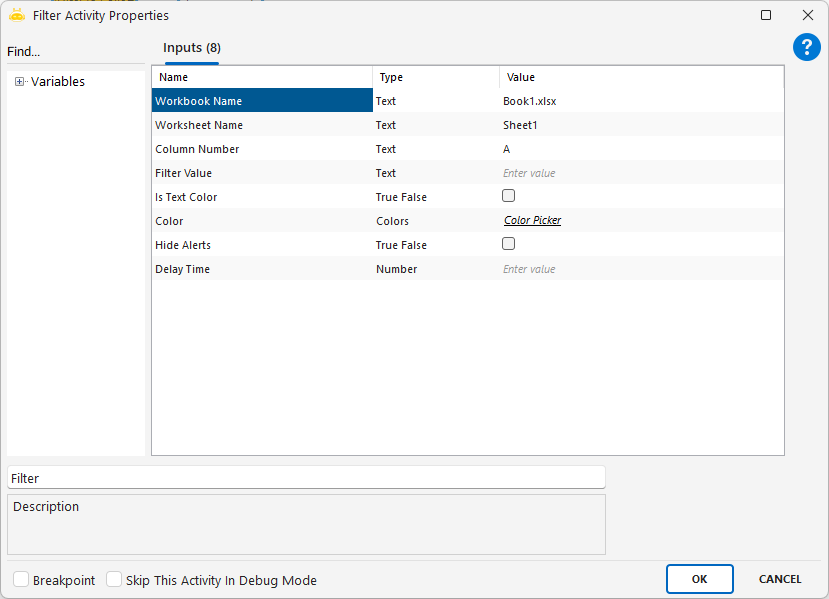Expand the Variables tree node
The image size is (829, 599).
[x=20, y=82]
